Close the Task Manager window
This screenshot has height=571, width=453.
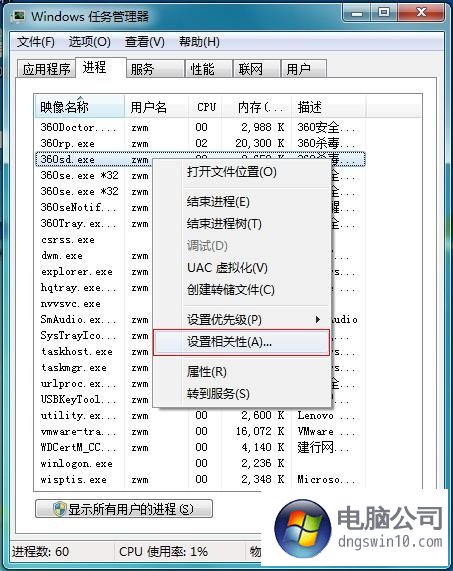[x=421, y=13]
